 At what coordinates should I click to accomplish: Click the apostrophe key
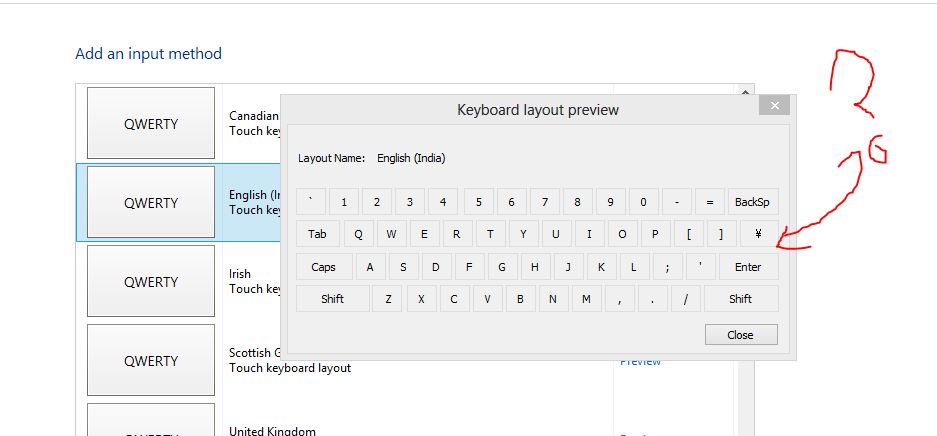coord(700,267)
